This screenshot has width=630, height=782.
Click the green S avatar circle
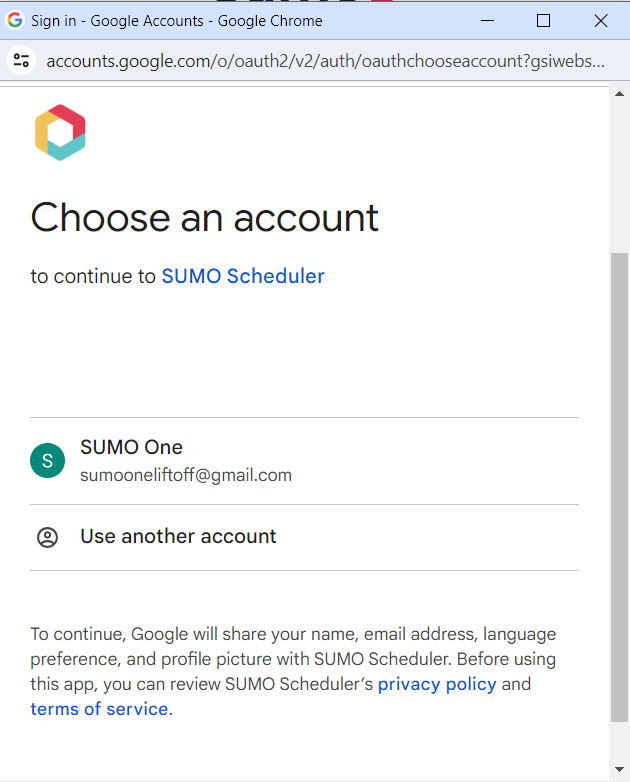coord(47,460)
